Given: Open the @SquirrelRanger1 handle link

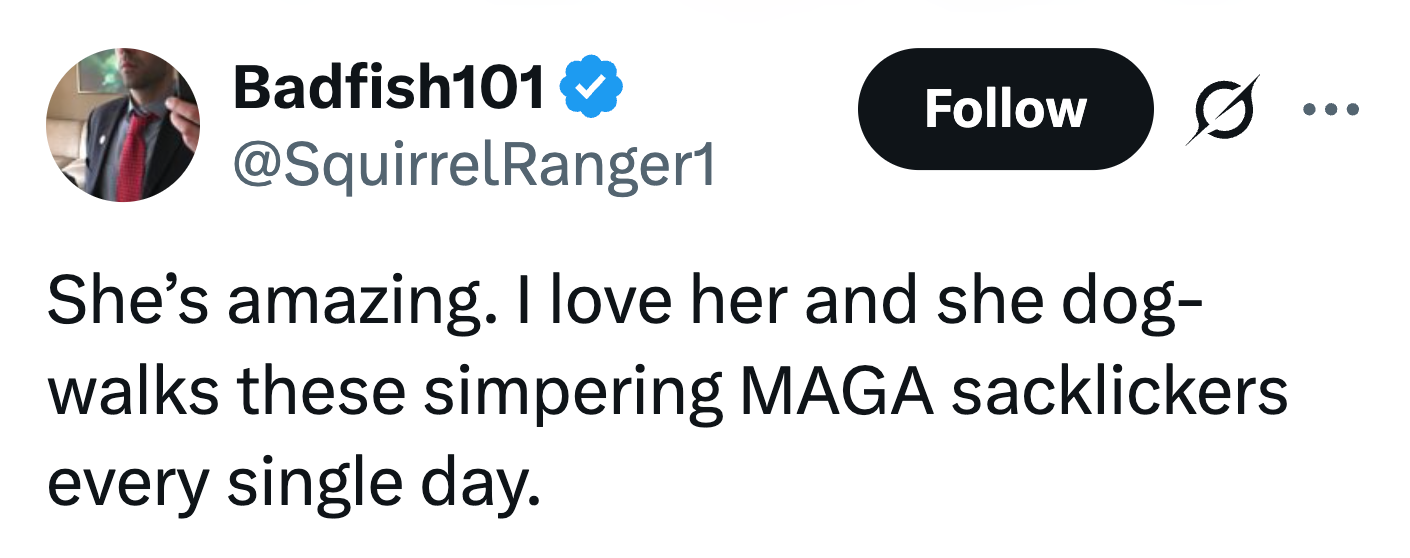Looking at the screenshot, I should pyautogui.click(x=474, y=164).
